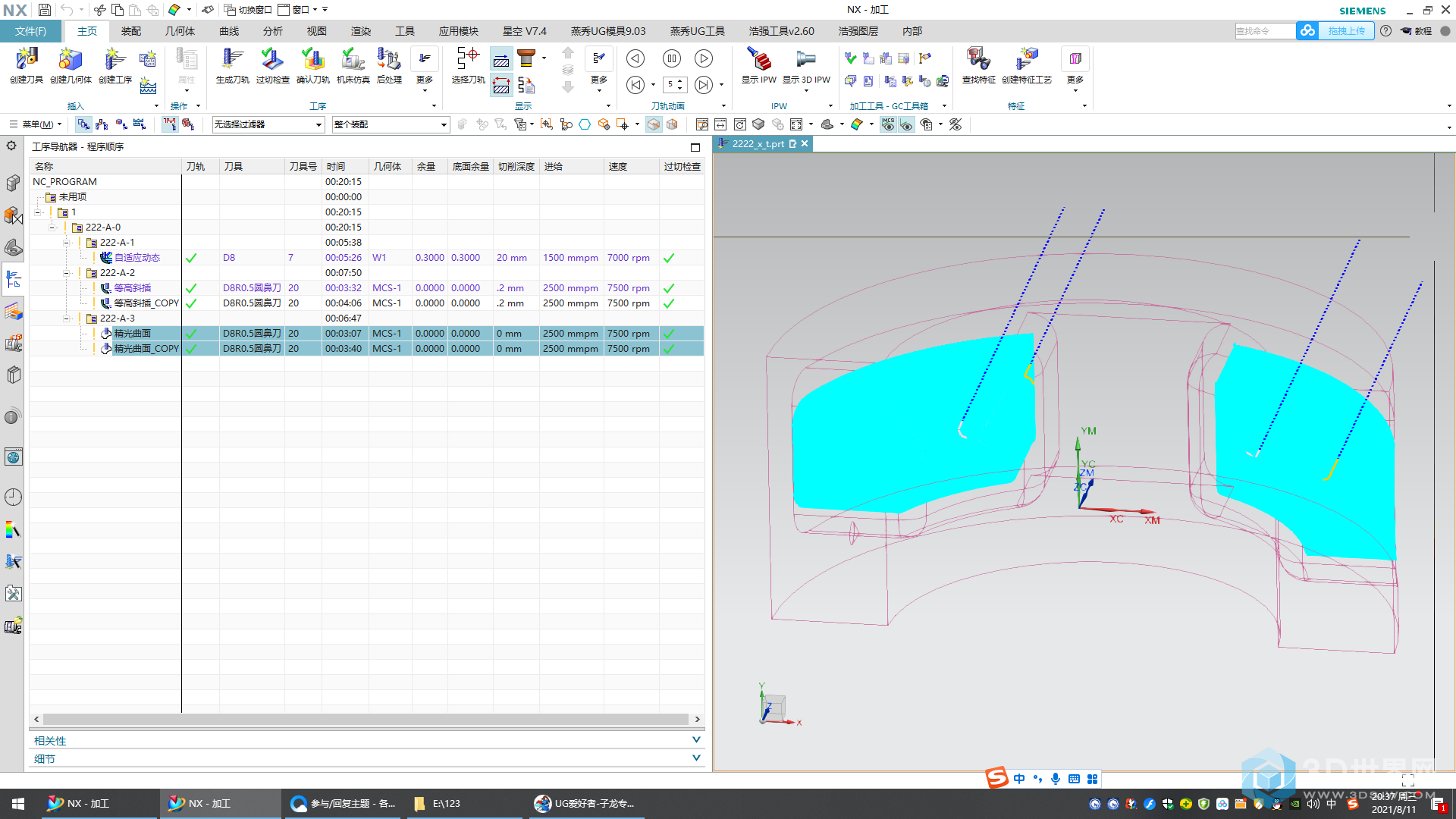Screen dimensions: 1456x819
Task: Toggle MCS display eye icon
Action: [x=888, y=124]
